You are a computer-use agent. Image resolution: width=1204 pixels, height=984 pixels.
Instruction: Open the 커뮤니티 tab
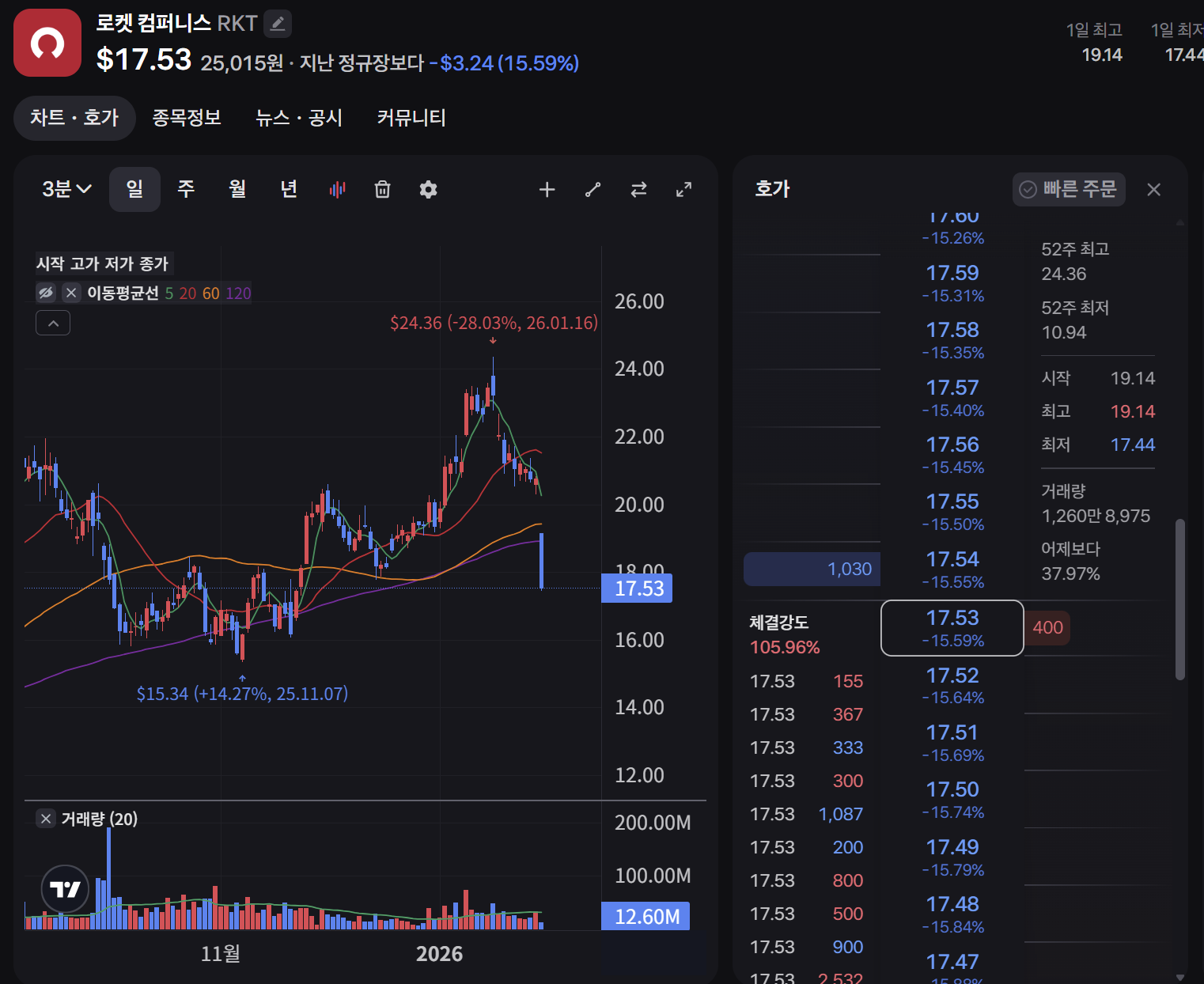411,118
